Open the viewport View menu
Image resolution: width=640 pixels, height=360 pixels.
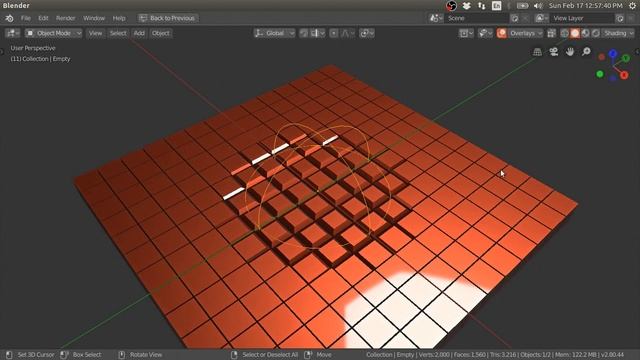[x=95, y=33]
